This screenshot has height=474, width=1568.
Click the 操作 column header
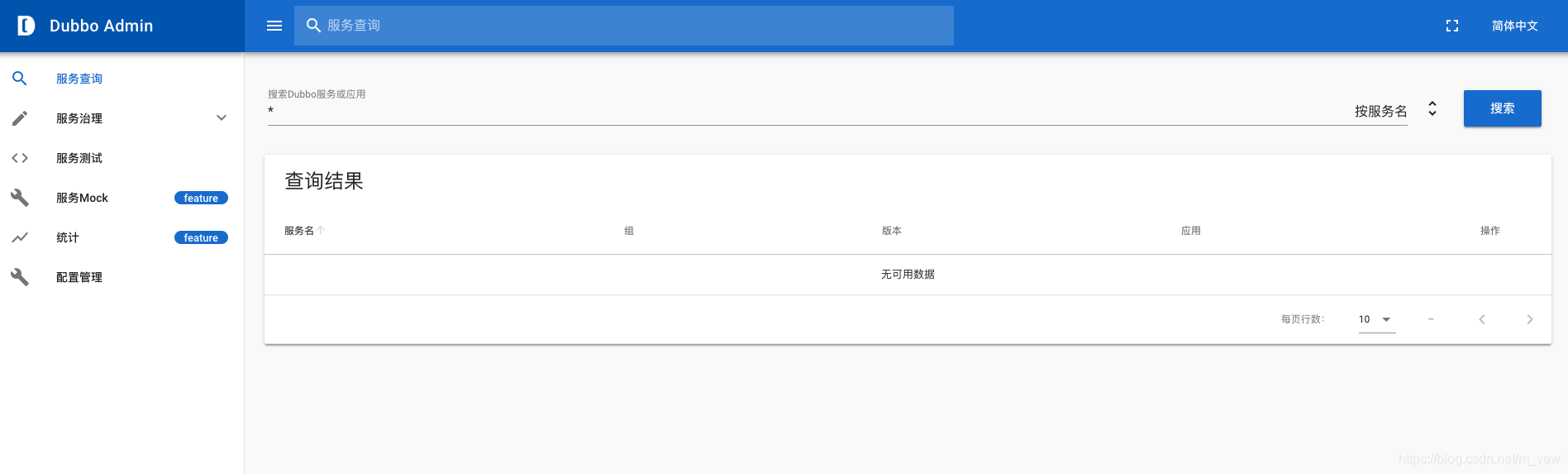pos(1490,231)
